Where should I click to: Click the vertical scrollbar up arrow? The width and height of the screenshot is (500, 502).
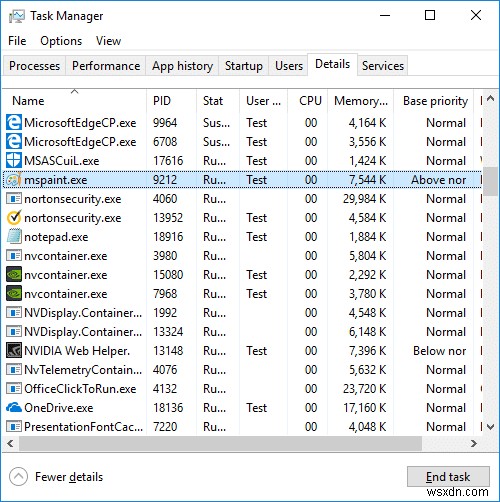click(490, 98)
